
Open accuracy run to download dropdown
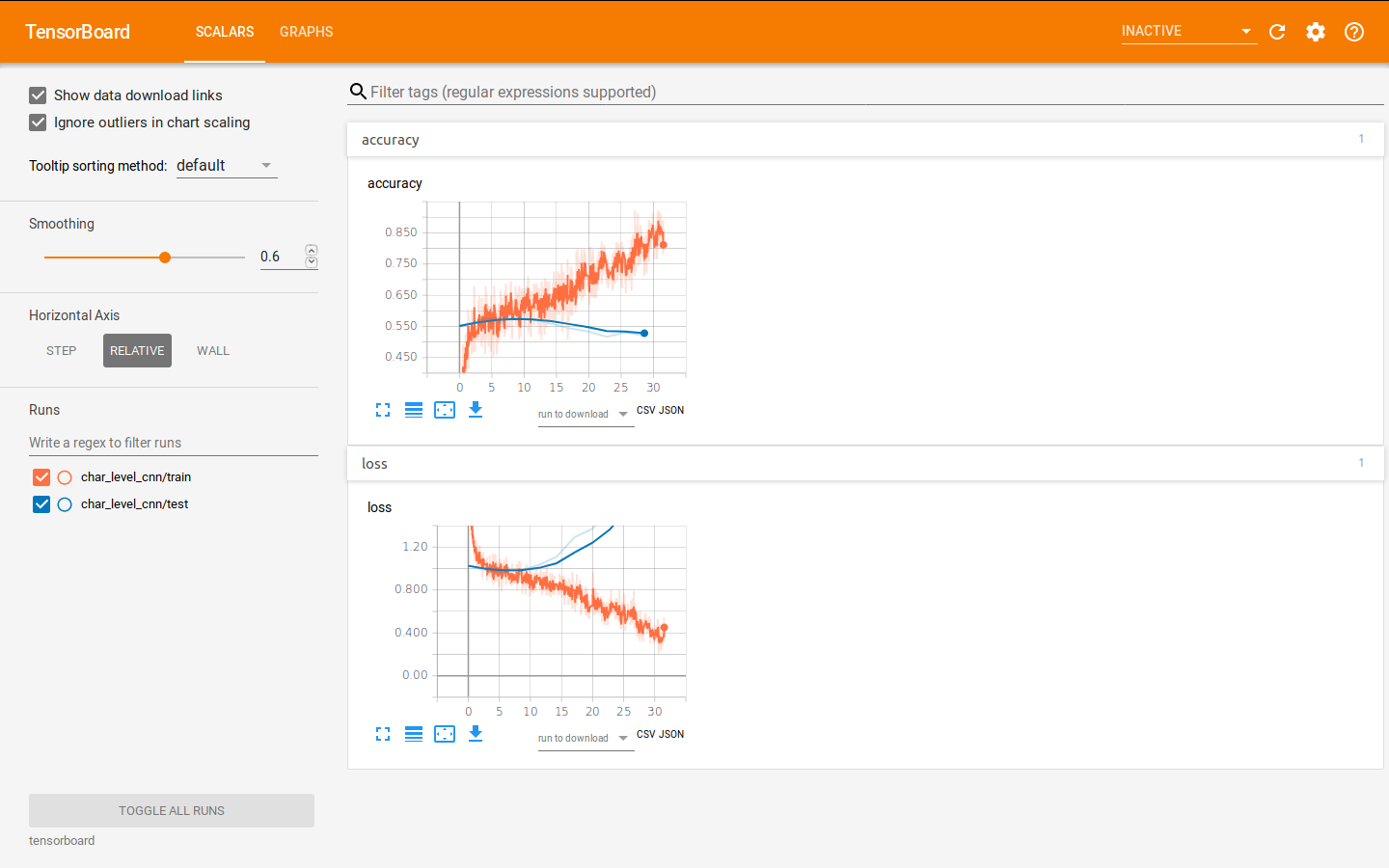click(586, 415)
